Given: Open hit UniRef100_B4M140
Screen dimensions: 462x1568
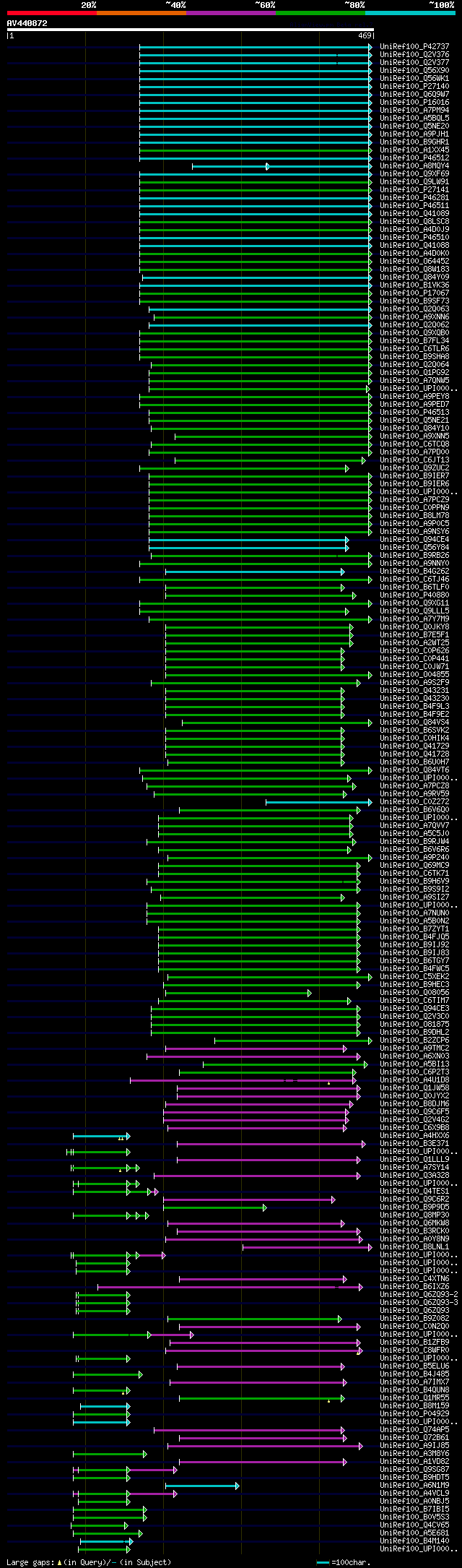Looking at the screenshot, I should tap(414, 1541).
